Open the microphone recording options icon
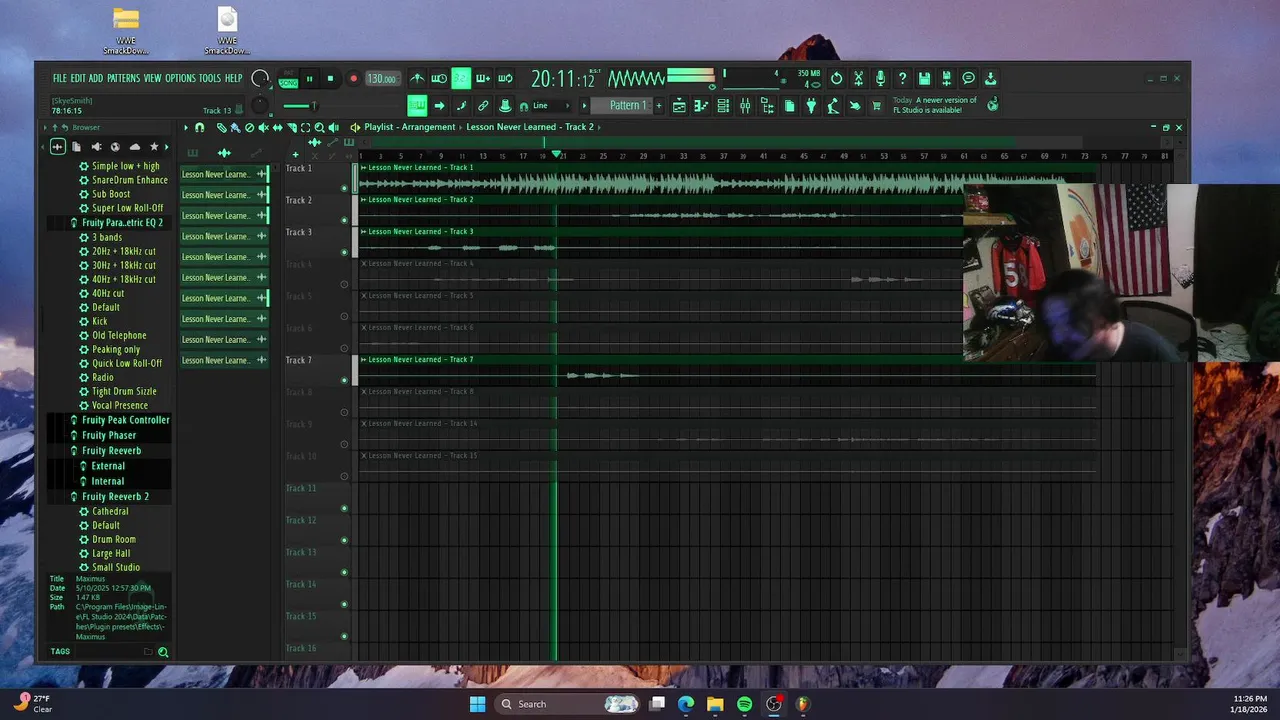This screenshot has width=1280, height=720. [880, 78]
